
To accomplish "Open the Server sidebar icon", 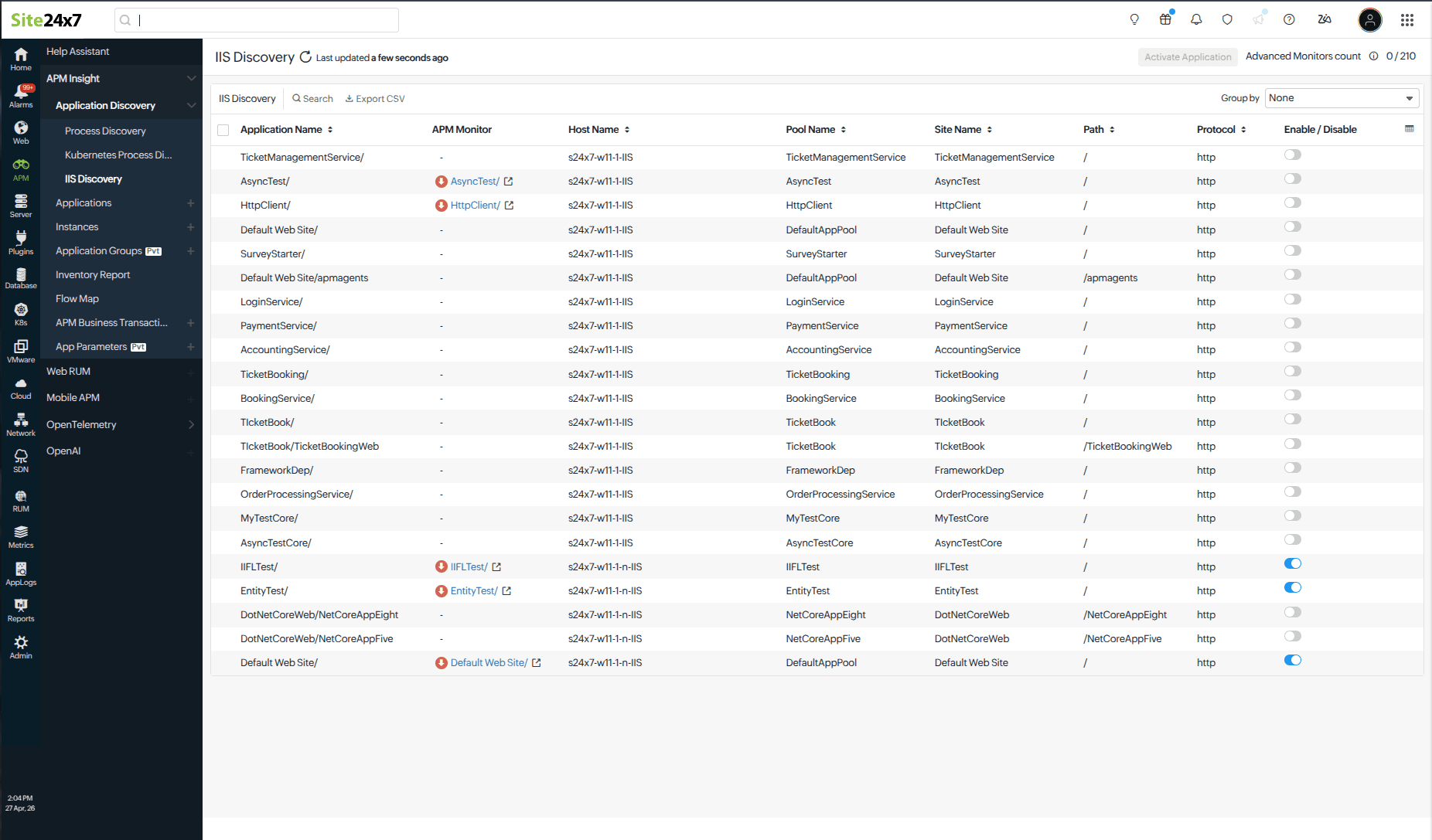I will (21, 206).
